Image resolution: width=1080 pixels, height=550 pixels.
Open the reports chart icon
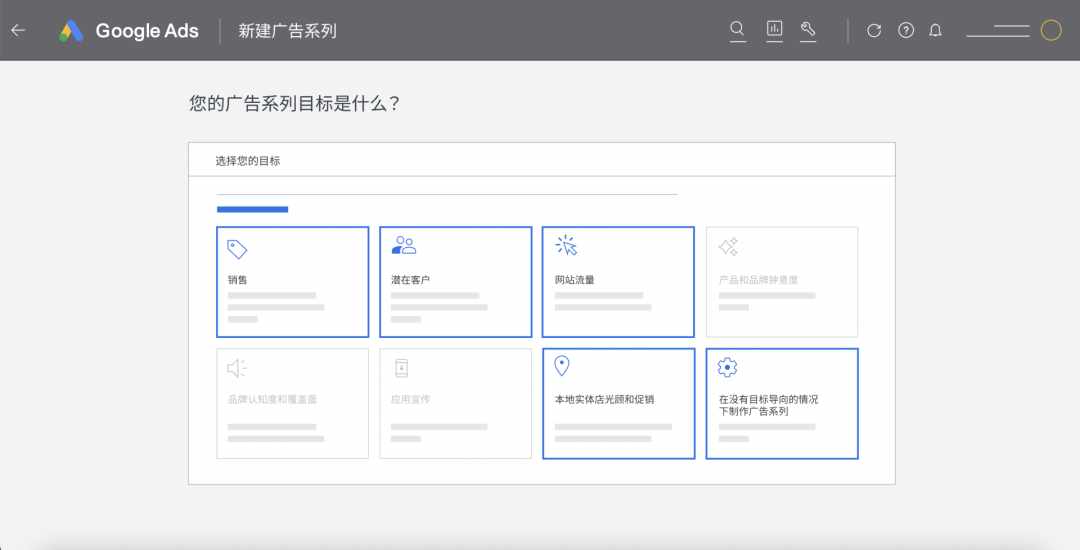pos(774,29)
